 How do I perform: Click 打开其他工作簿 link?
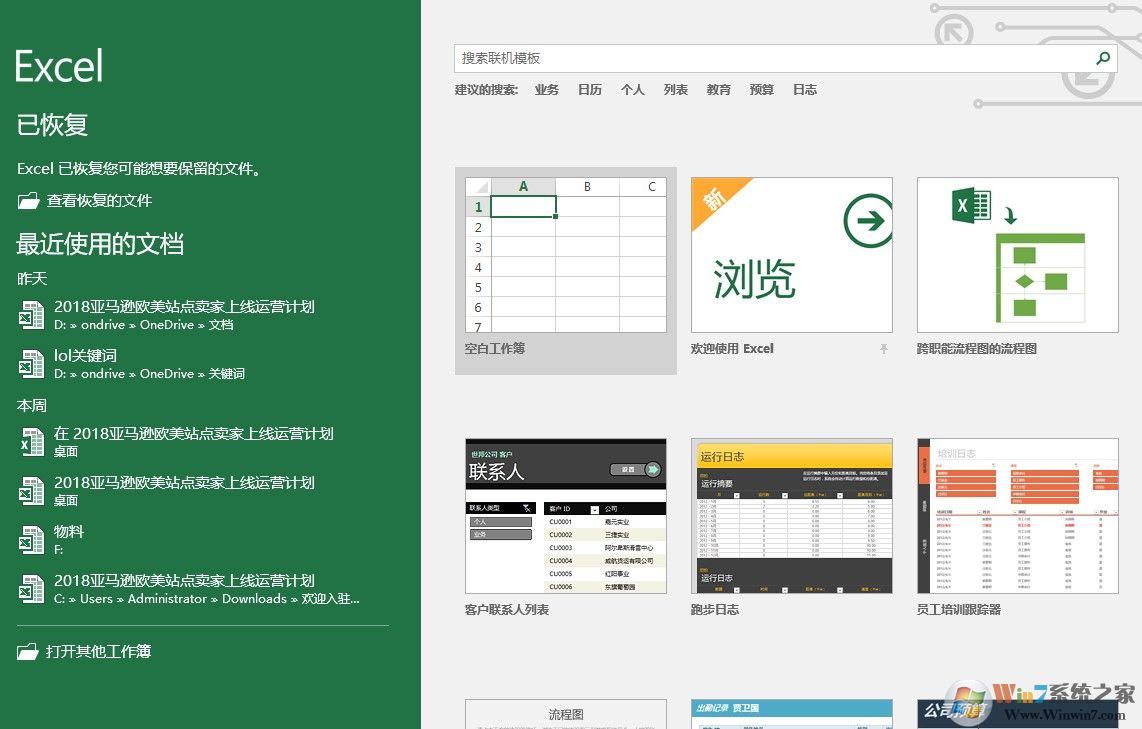(98, 651)
